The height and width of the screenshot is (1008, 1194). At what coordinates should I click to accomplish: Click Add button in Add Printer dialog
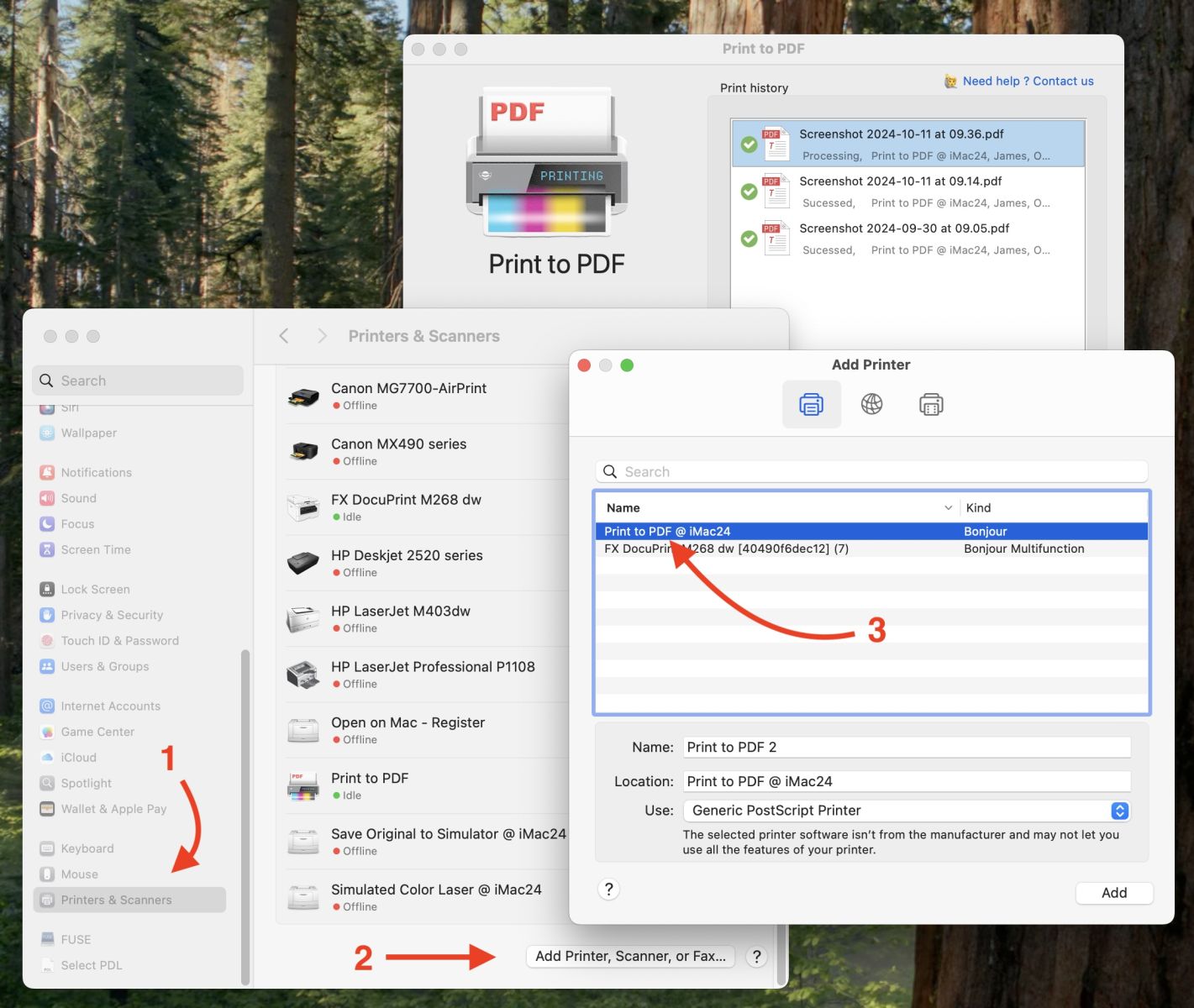(1114, 893)
